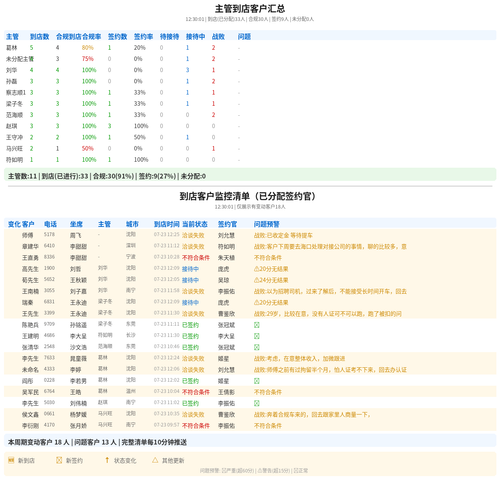
Task: Select the 签约率 column header
Action: [143, 37]
